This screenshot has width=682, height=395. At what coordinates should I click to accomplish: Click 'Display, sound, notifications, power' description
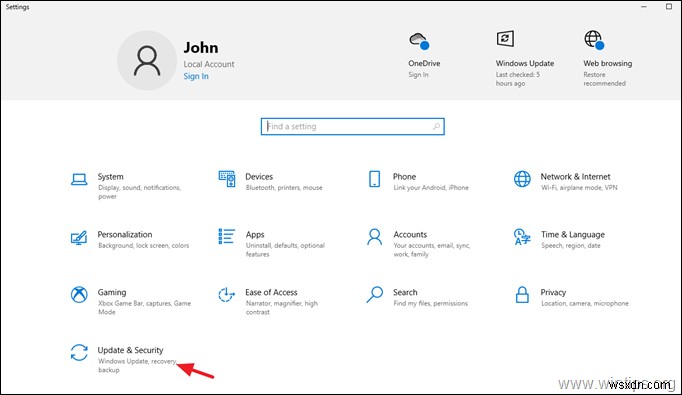139,192
